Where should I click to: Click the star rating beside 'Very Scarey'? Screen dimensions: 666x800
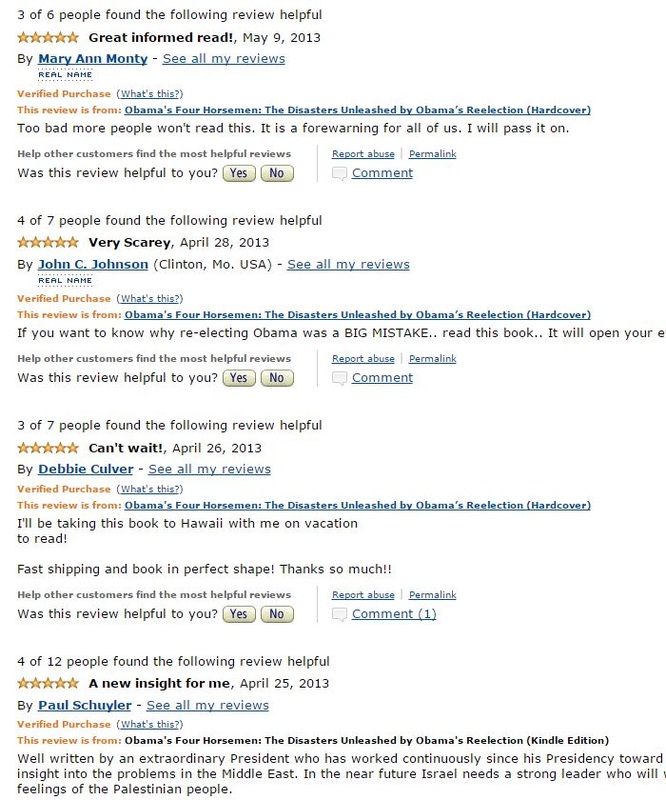coord(47,242)
